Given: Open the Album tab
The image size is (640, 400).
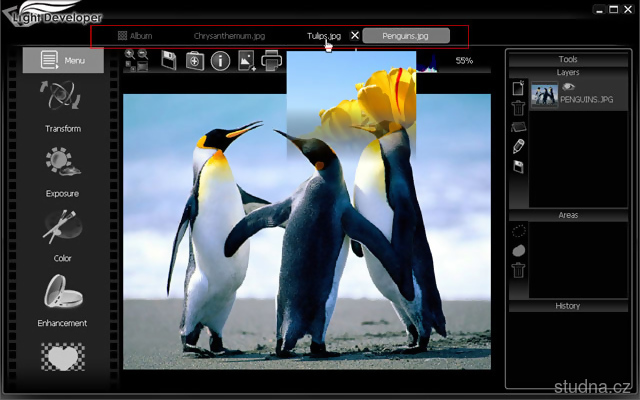Looking at the screenshot, I should pyautogui.click(x=135, y=36).
